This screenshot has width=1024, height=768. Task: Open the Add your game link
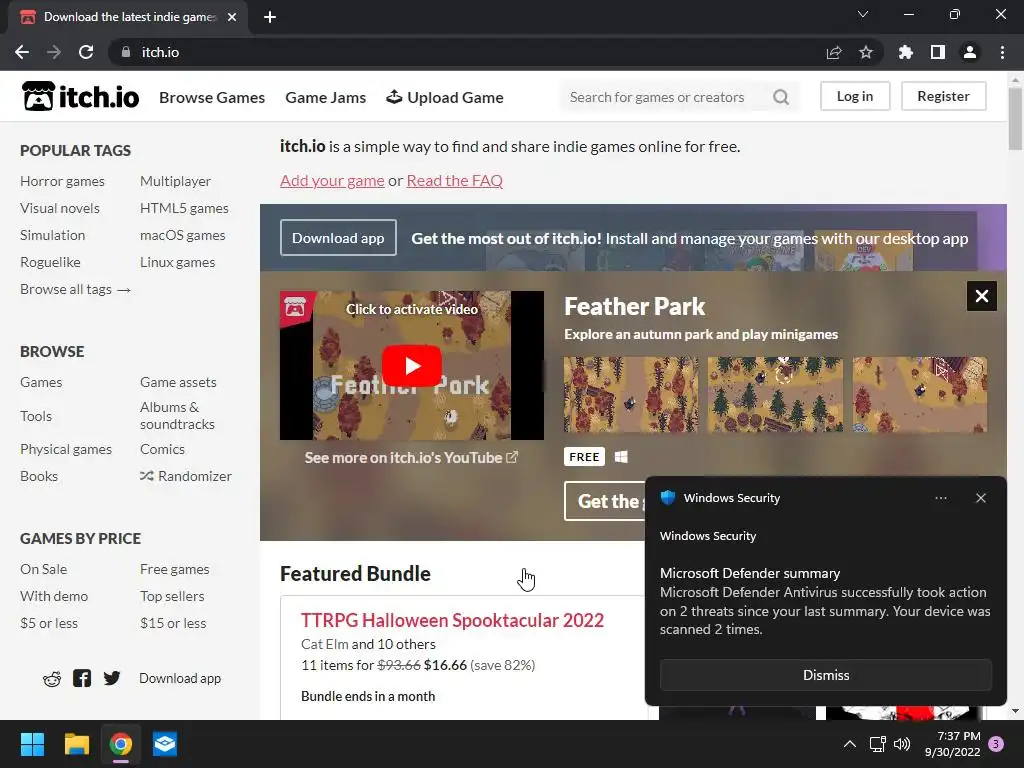332,180
